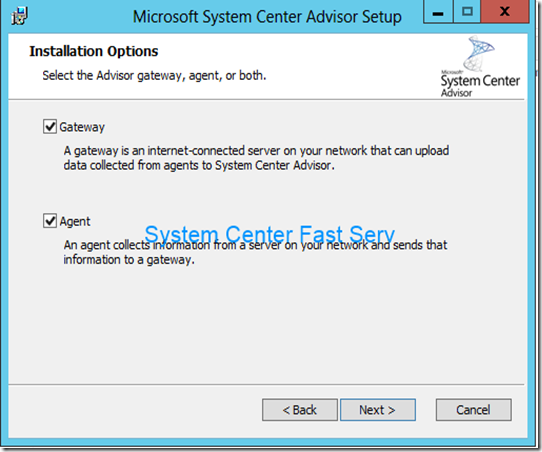
Task: Uncheck the Agent checkbox
Action: (50, 220)
